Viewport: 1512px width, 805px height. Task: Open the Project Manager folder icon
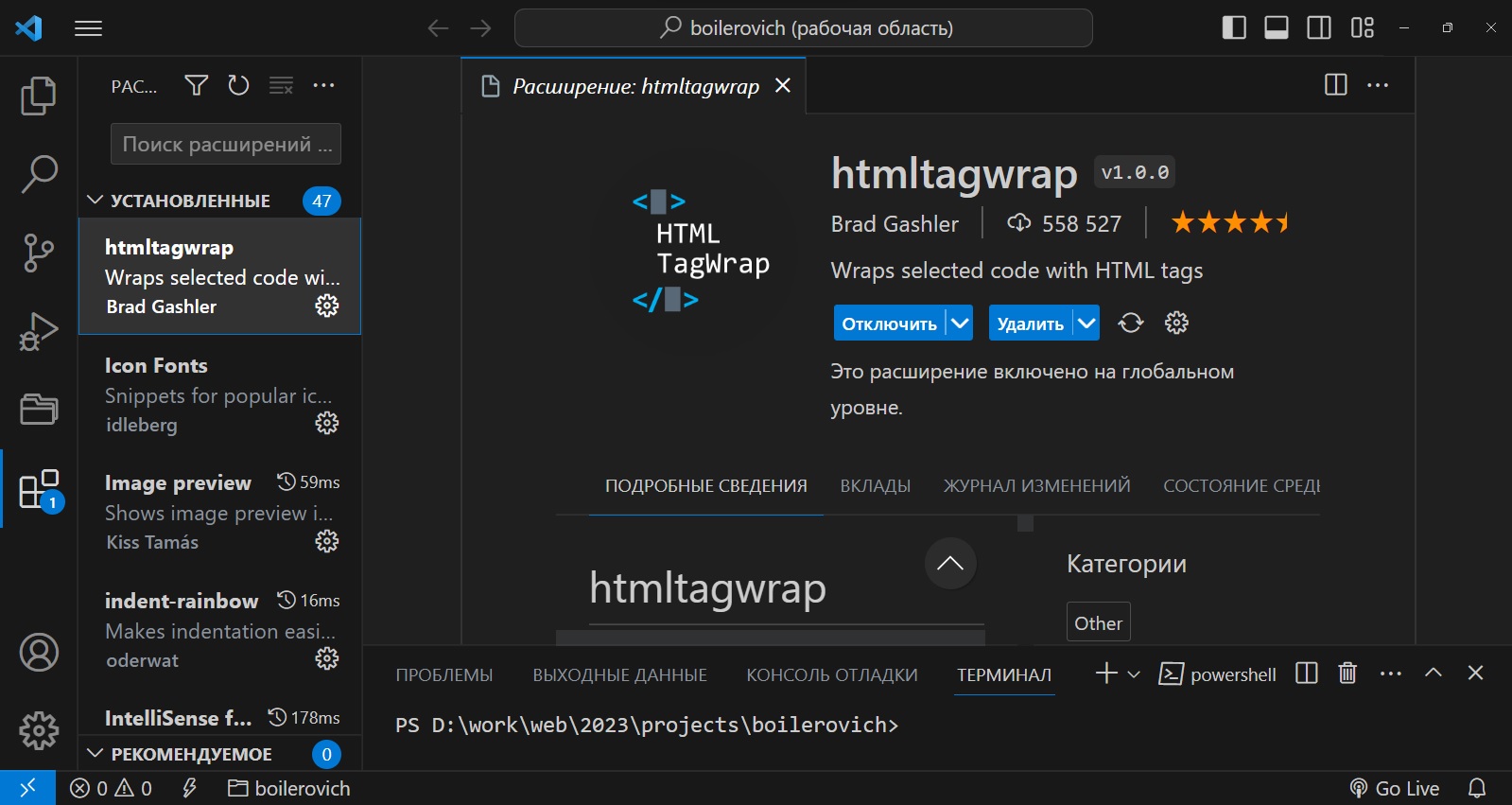[39, 410]
